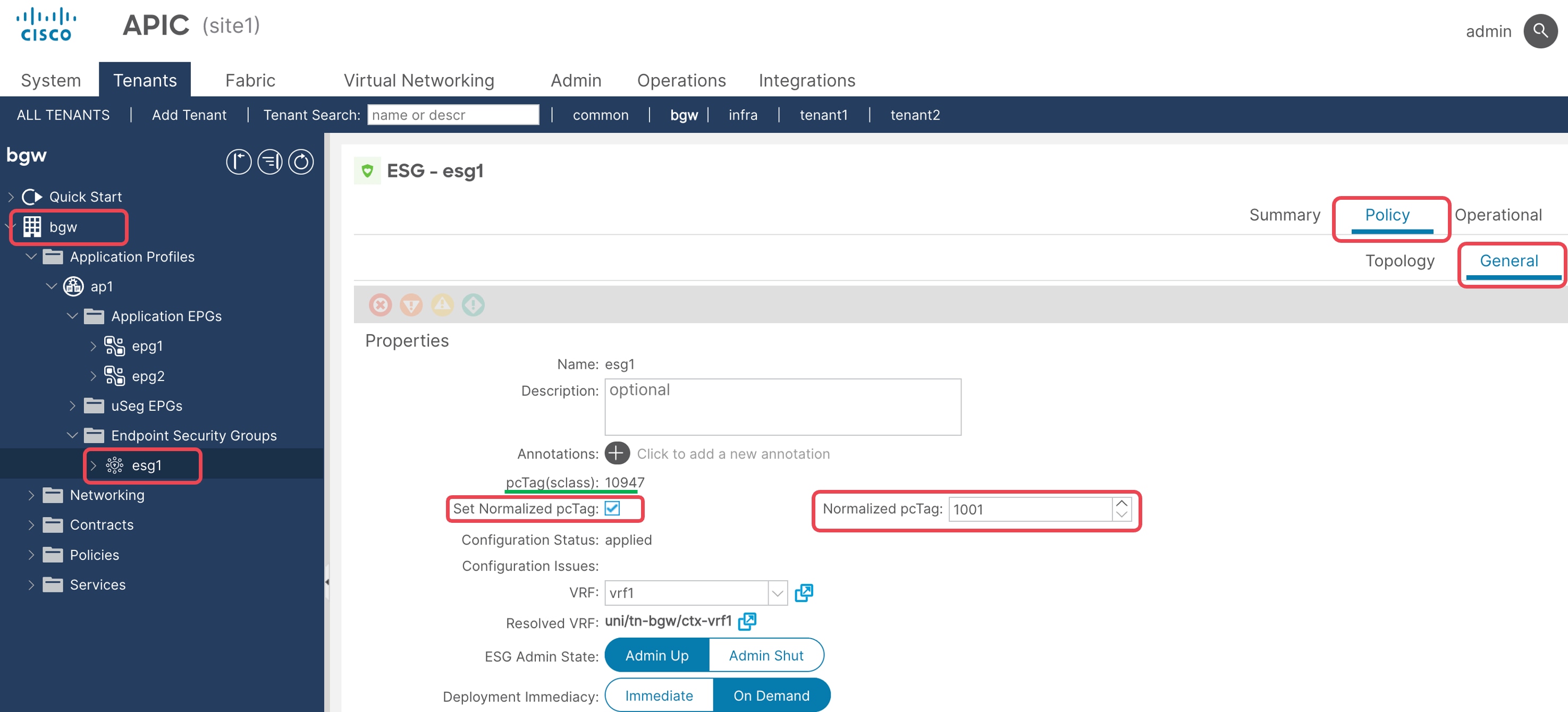
Task: Open the Admin menu
Action: coord(576,80)
